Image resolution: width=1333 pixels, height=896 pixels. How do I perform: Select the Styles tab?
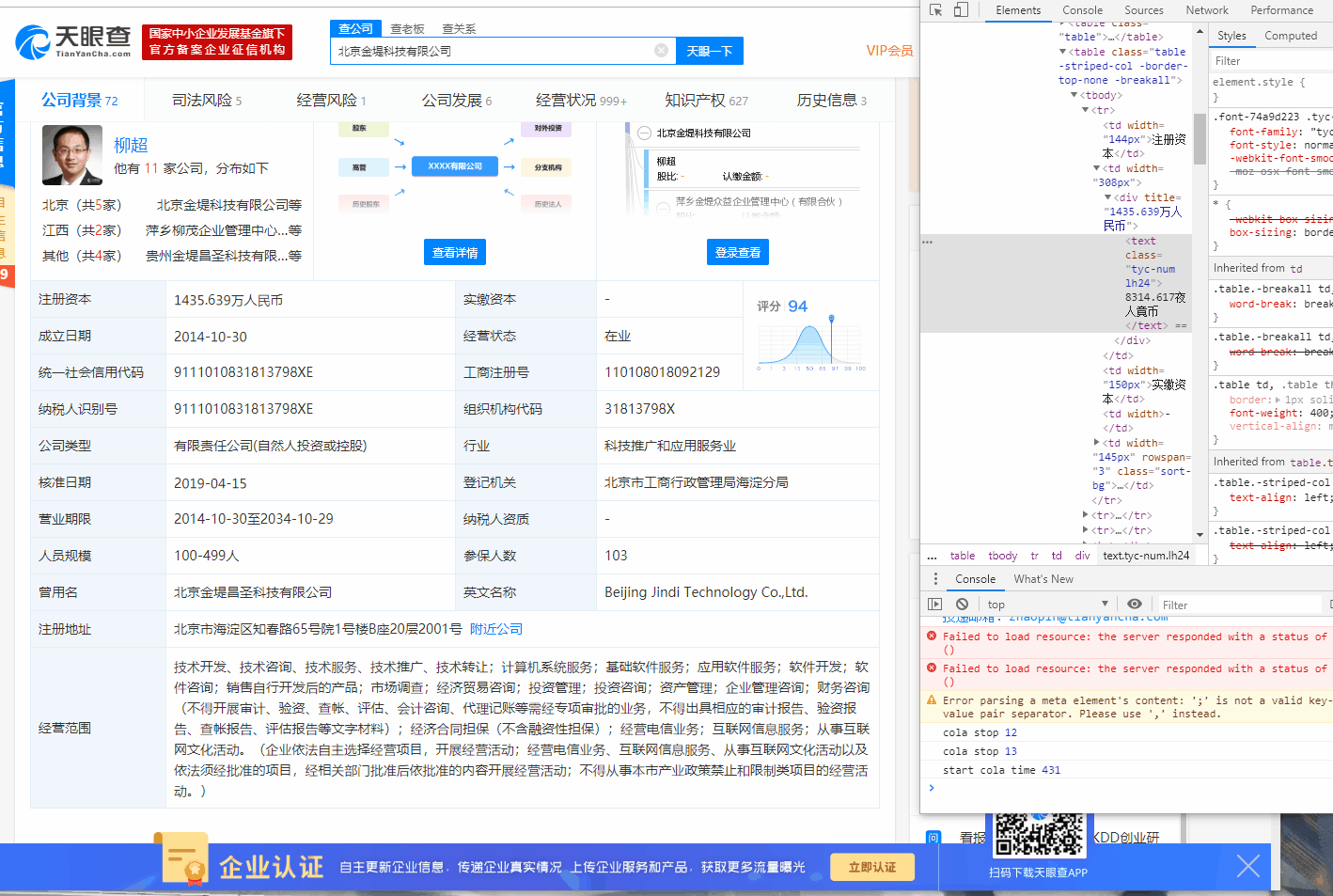point(1231,36)
